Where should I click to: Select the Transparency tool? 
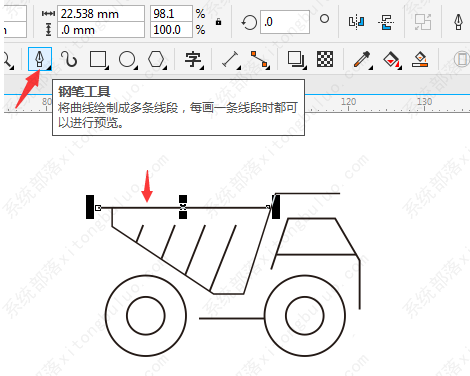pyautogui.click(x=325, y=59)
